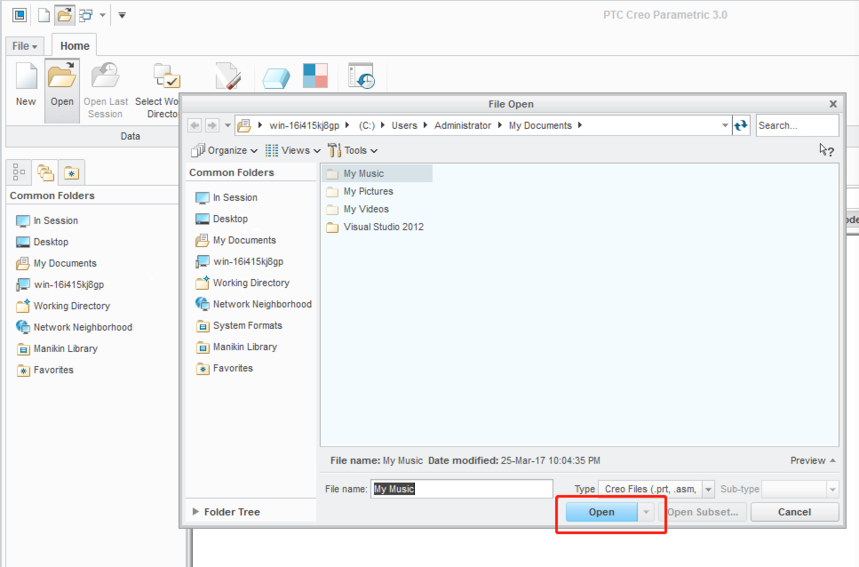Select Network Neighborhood in dialog folders
Image resolution: width=859 pixels, height=567 pixels.
coord(254,305)
